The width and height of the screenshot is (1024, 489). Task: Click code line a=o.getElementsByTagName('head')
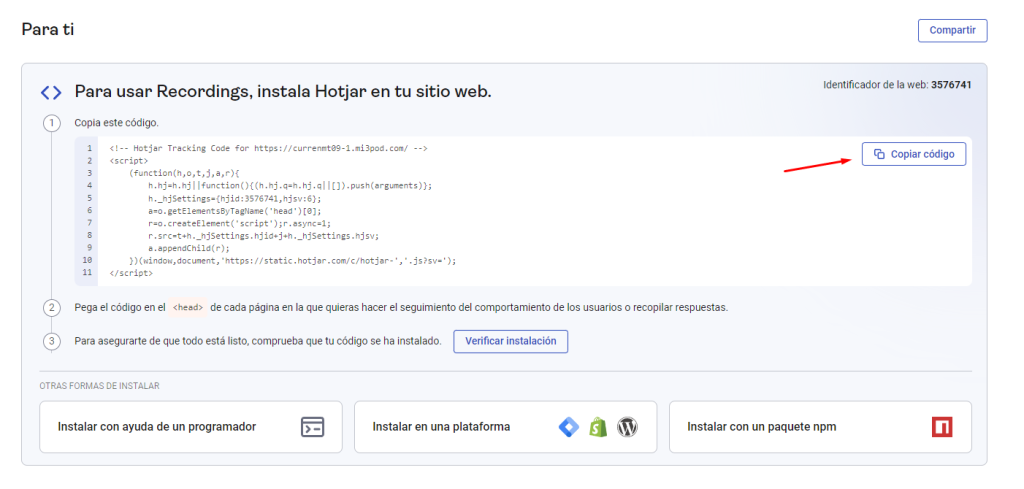point(235,211)
